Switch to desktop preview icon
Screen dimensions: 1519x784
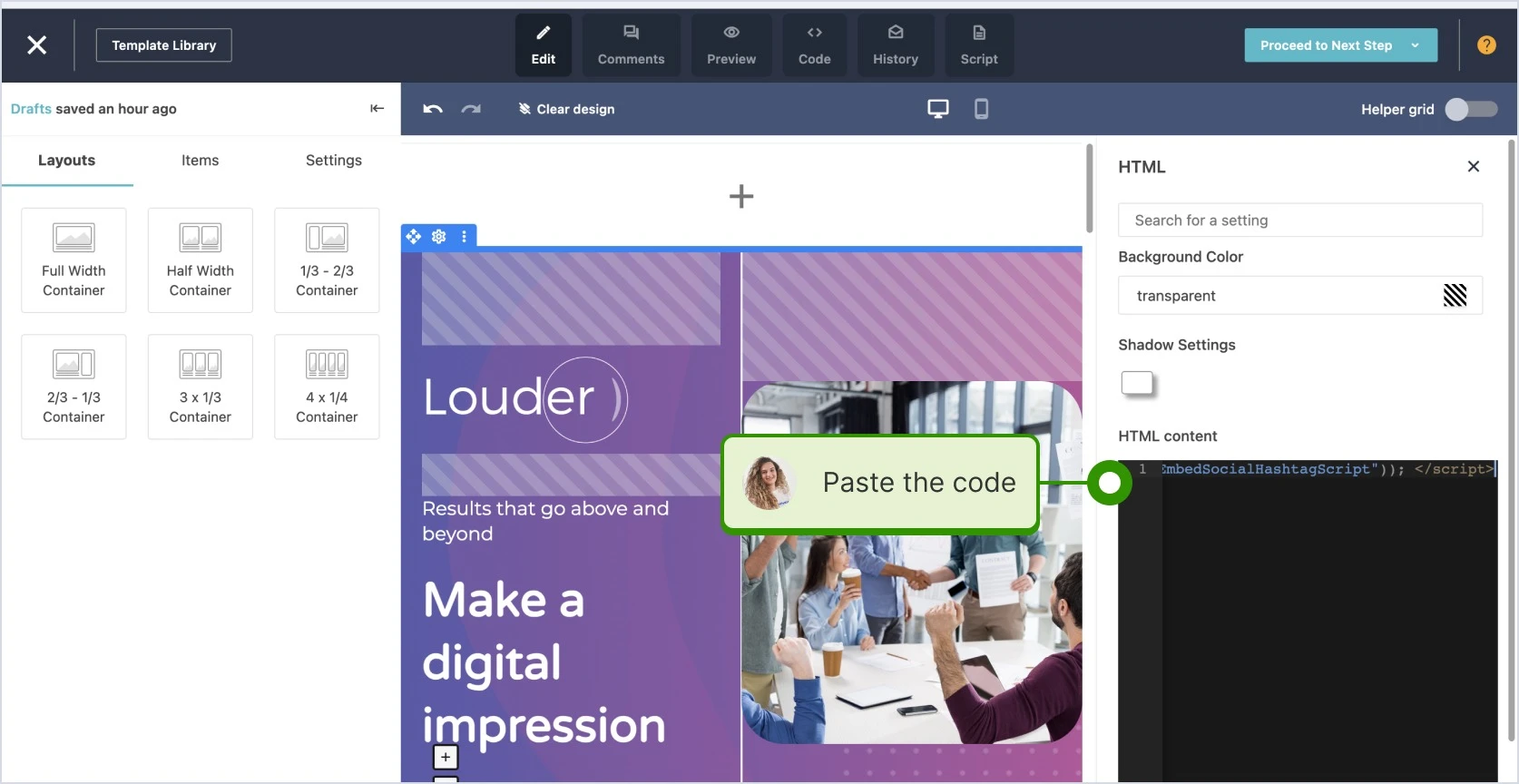[x=938, y=109]
